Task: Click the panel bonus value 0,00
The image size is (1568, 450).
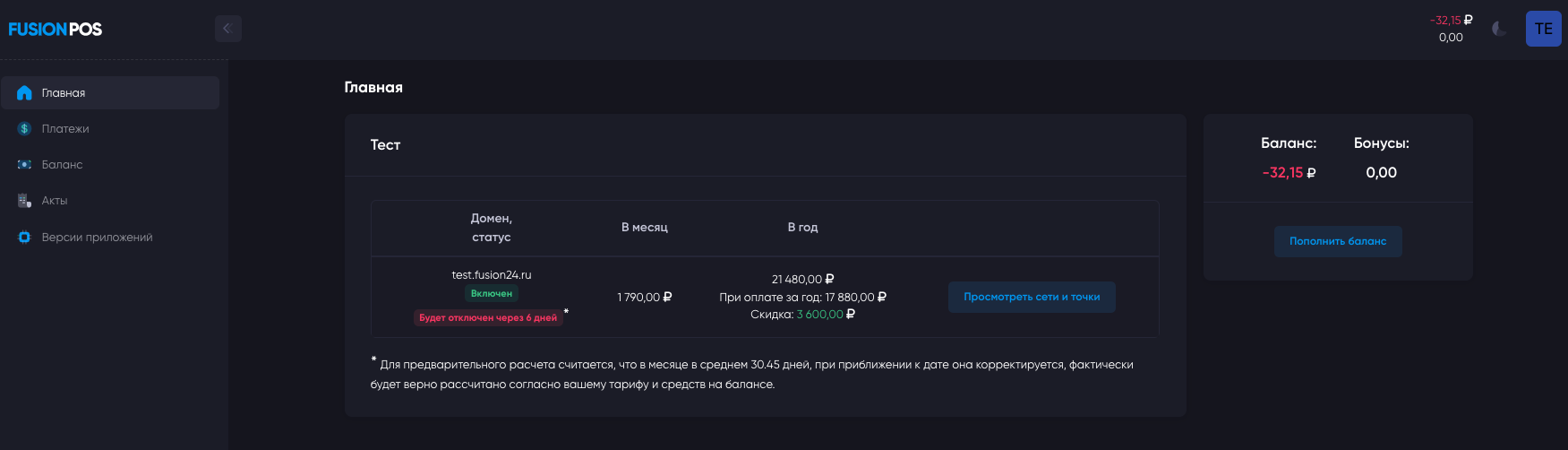Action: tap(1382, 173)
